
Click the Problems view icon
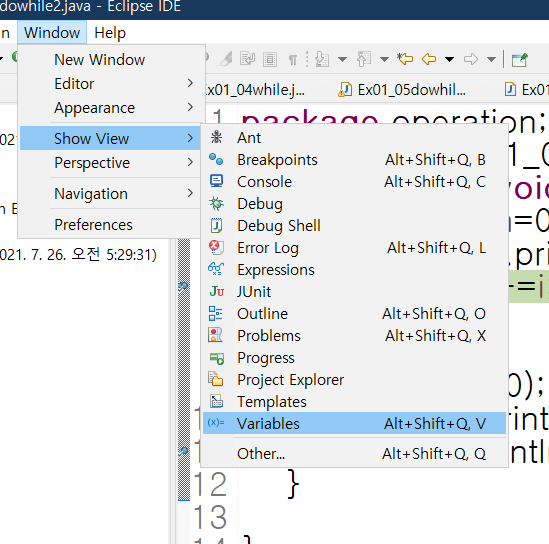point(215,335)
